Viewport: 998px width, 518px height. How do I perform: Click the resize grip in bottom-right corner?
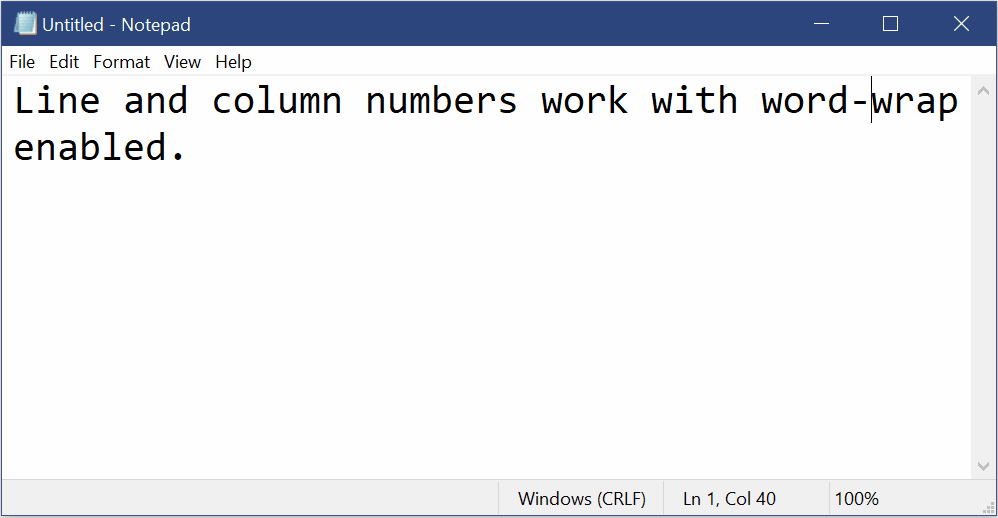click(987, 507)
